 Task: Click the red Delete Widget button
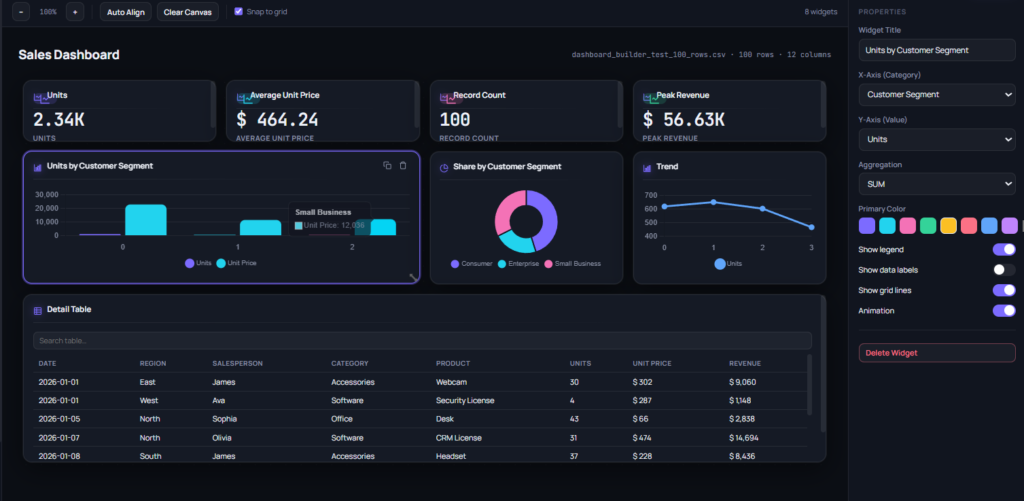tap(936, 353)
